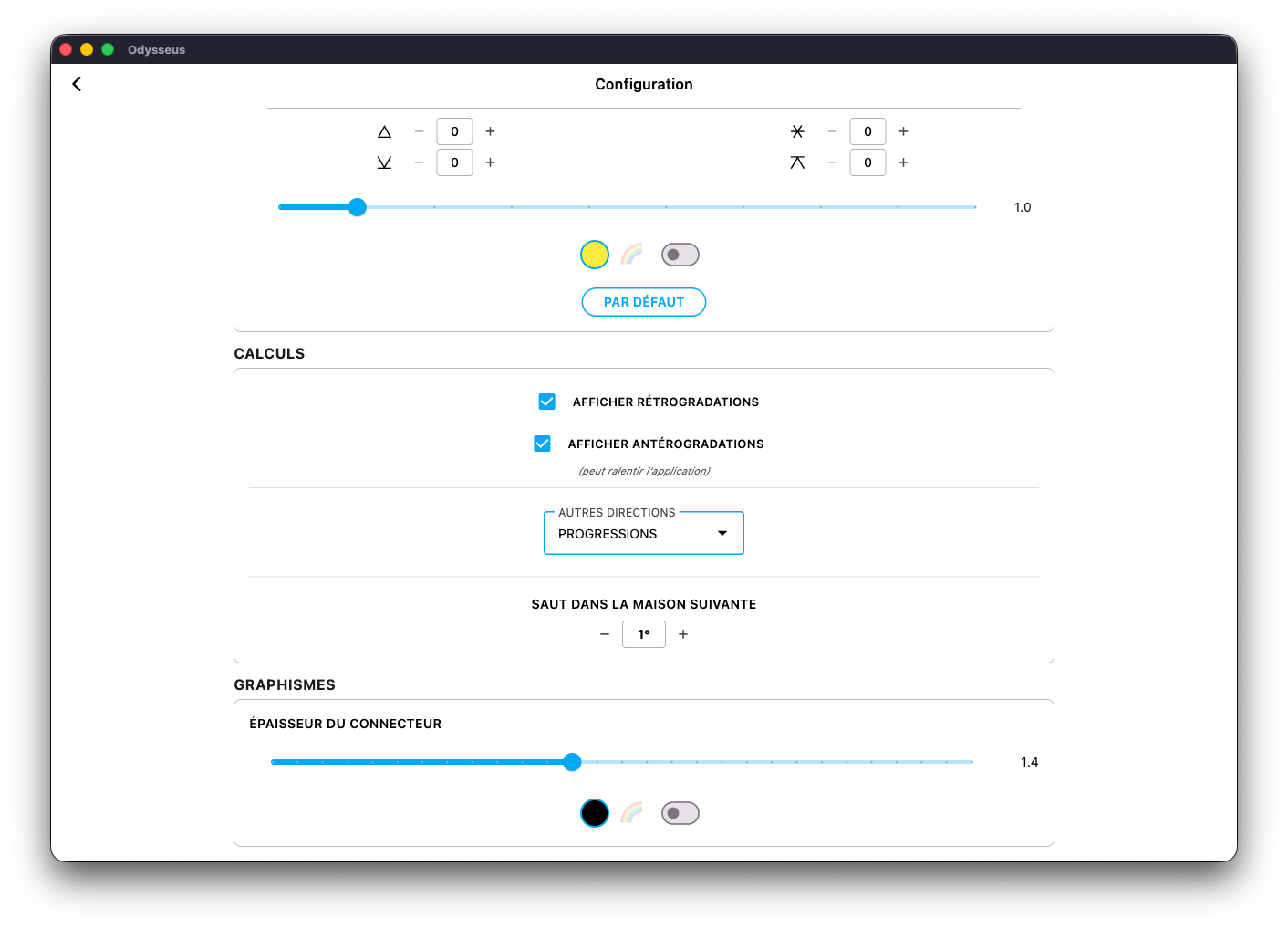Click the Par Défaut button

(644, 302)
